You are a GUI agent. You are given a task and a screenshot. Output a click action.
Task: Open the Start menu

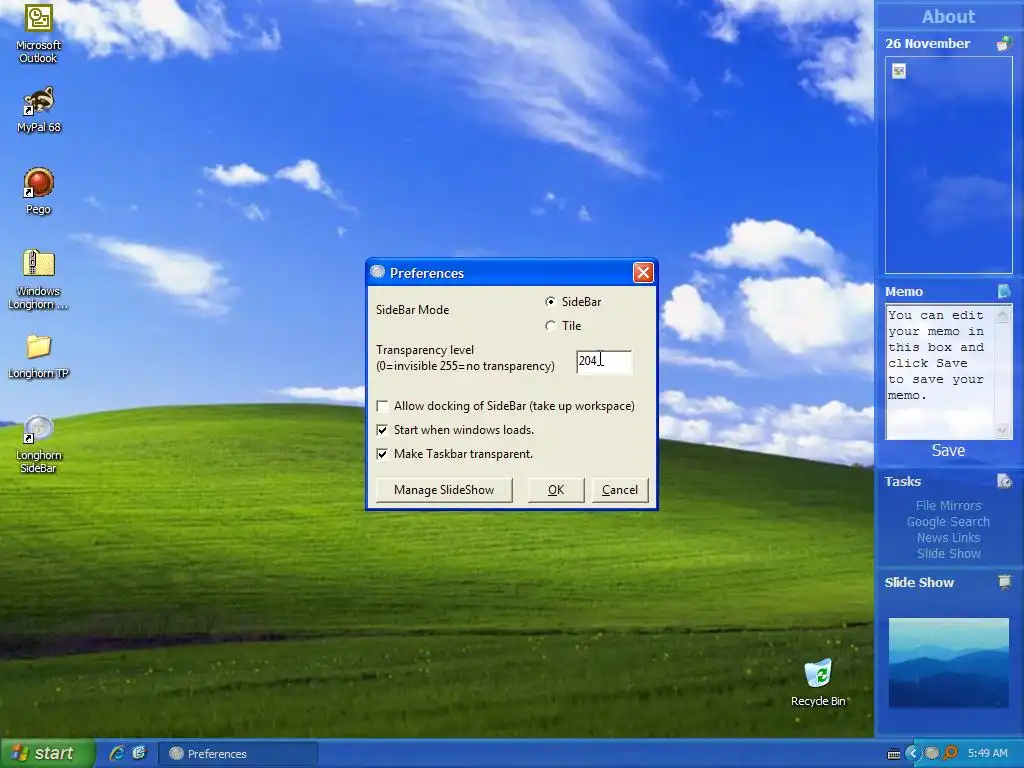tap(47, 754)
